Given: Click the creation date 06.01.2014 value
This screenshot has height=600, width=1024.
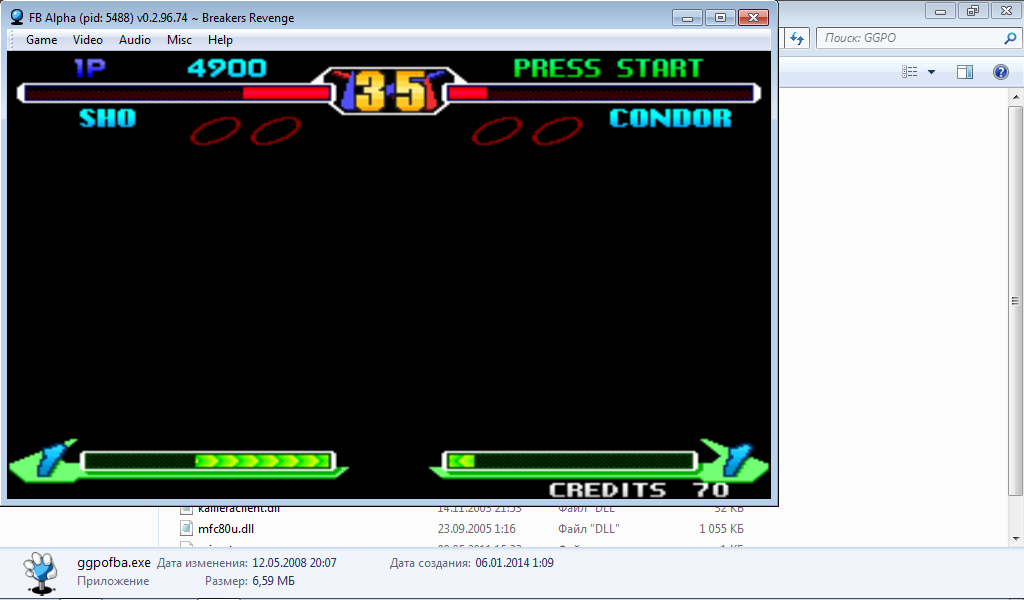Looking at the screenshot, I should tap(513, 563).
